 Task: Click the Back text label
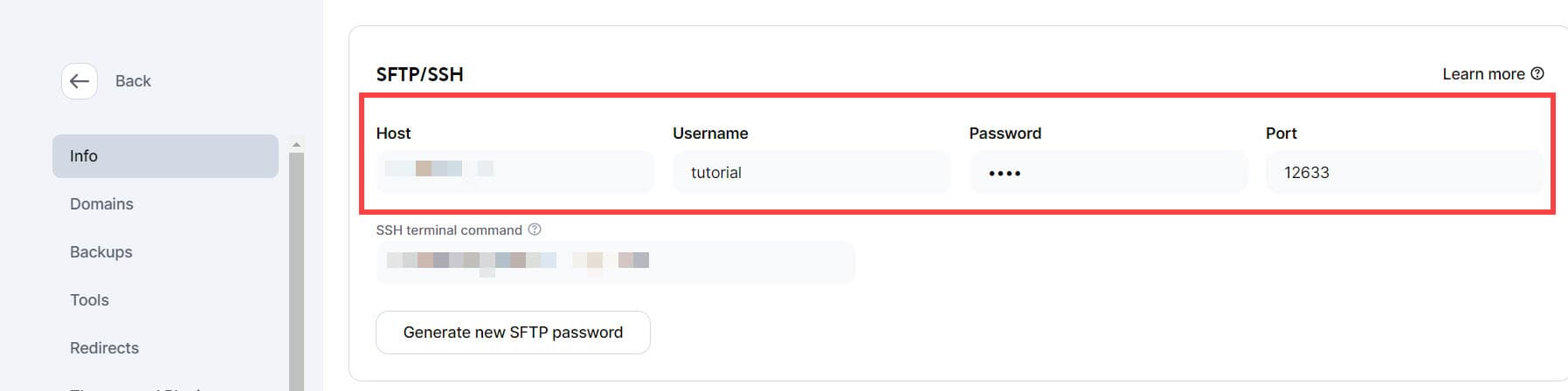point(133,81)
